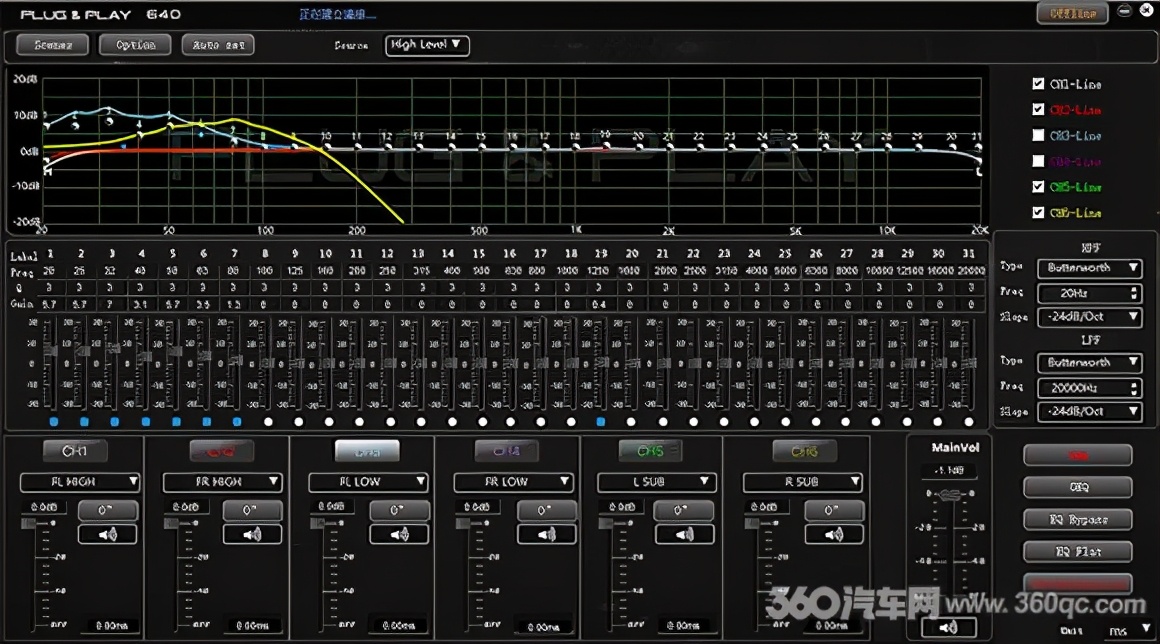Click the FL HIGH gain 0.0dB field
This screenshot has width=1160, height=644.
[x=44, y=507]
